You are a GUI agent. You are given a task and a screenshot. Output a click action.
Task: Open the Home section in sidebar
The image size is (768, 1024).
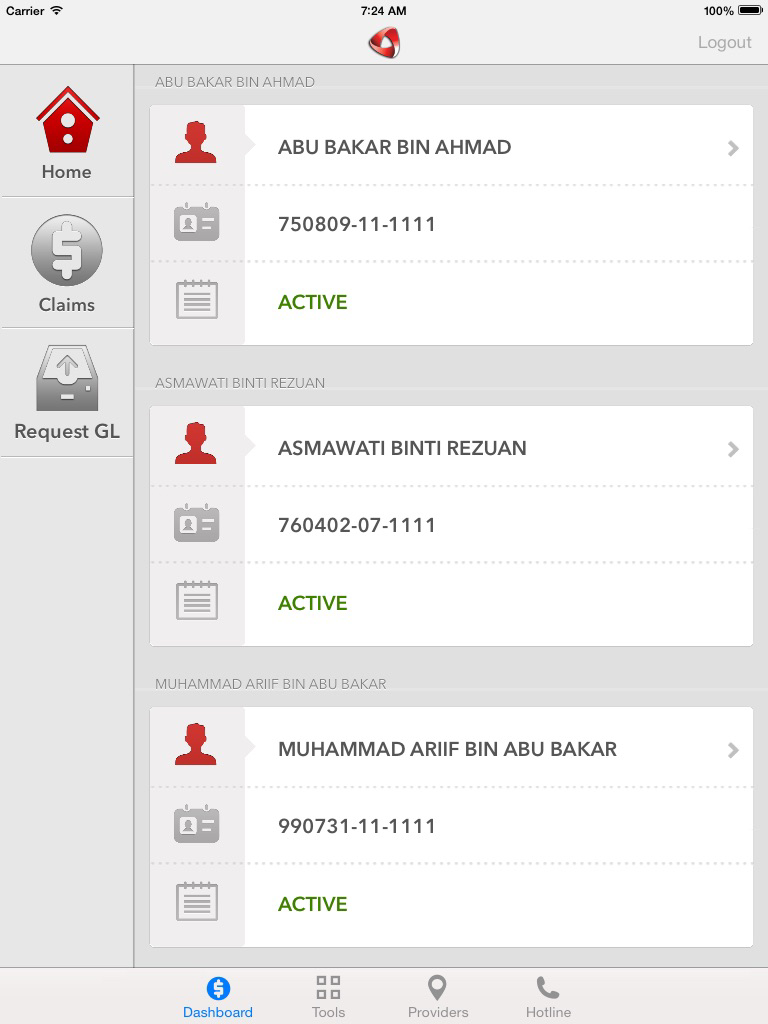(x=67, y=133)
